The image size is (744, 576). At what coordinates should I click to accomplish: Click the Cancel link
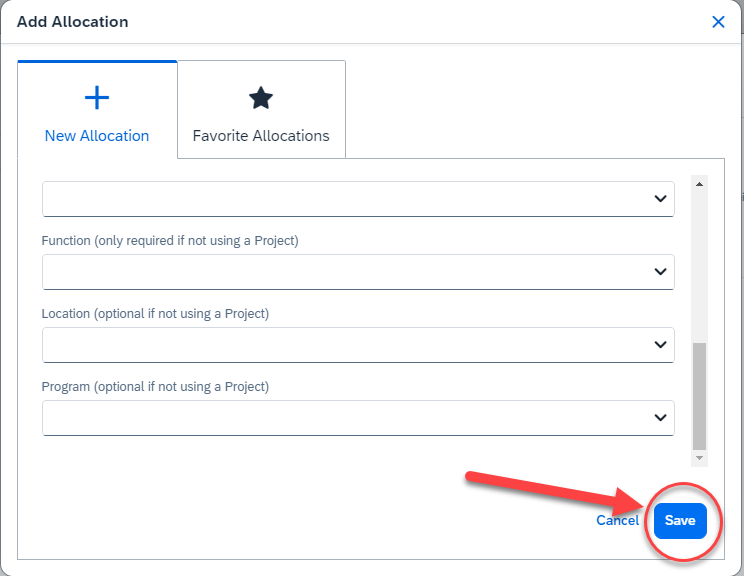(x=617, y=521)
